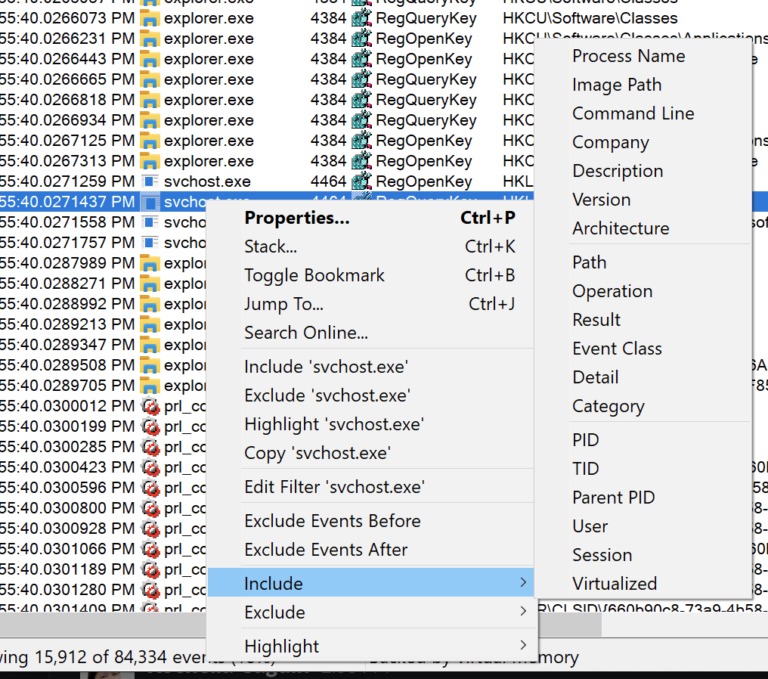The height and width of the screenshot is (679, 768).
Task: Pick Parent PID from the submenu
Action: click(613, 498)
